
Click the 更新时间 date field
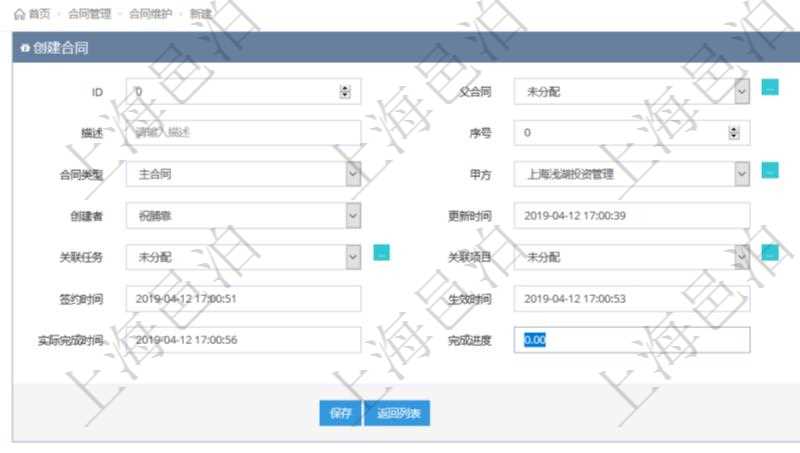632,216
